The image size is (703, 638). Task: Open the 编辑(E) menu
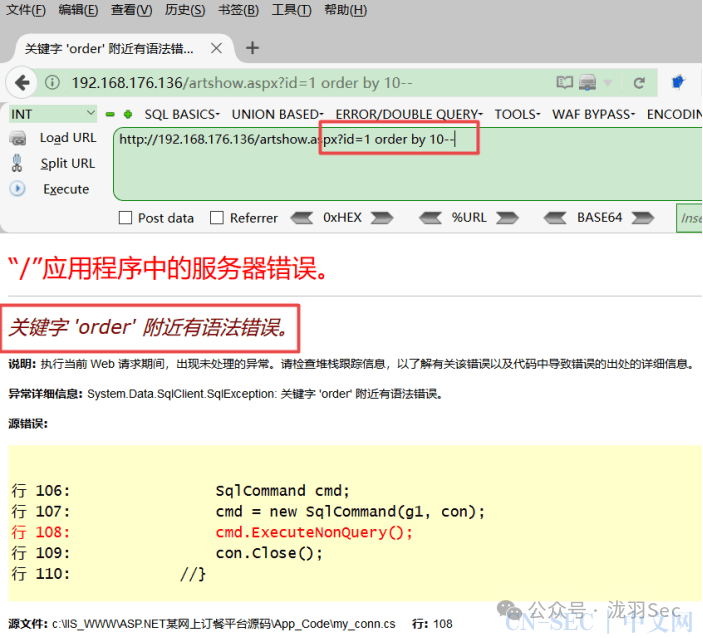[78, 10]
